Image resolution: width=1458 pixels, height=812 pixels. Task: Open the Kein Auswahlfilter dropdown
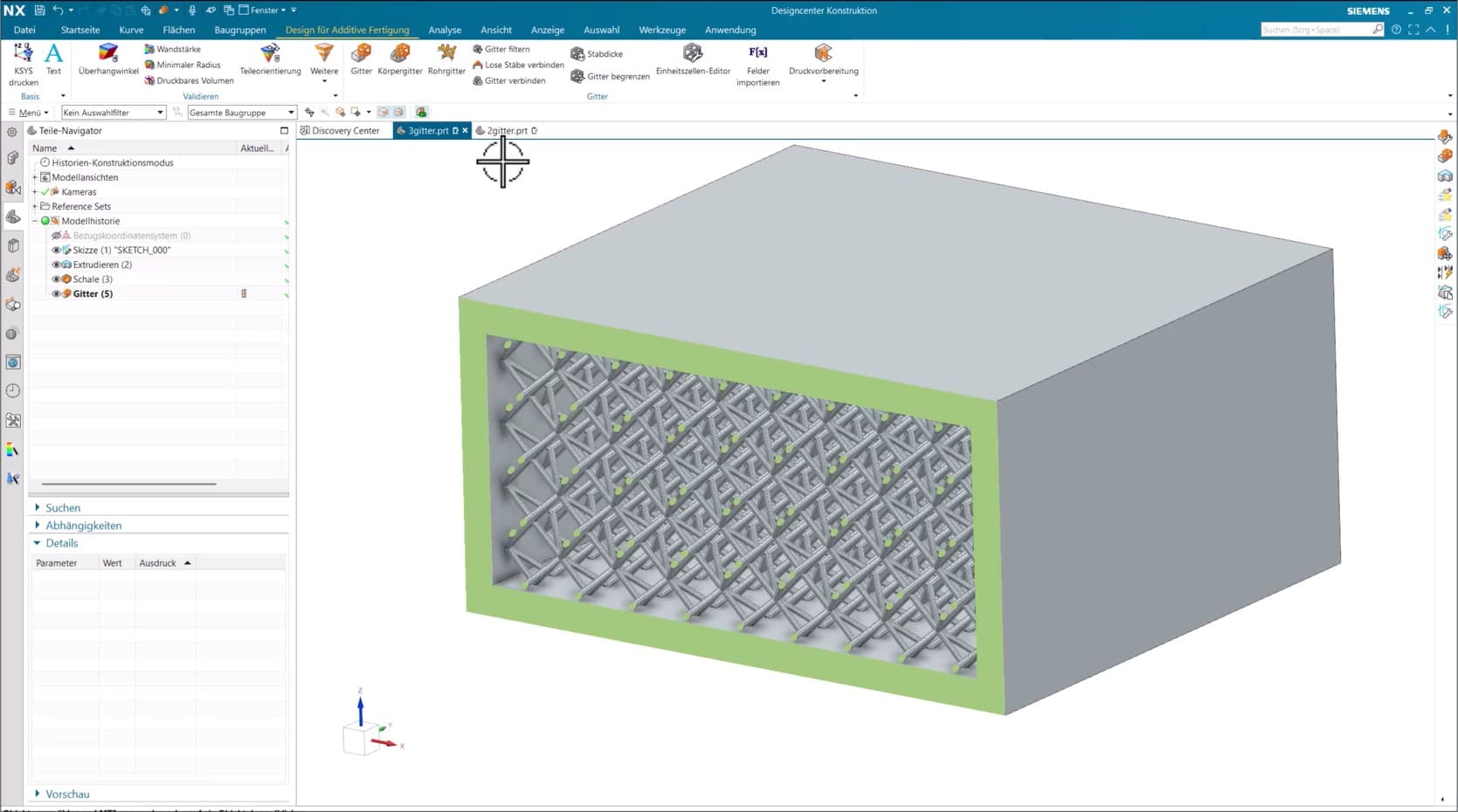tap(114, 113)
